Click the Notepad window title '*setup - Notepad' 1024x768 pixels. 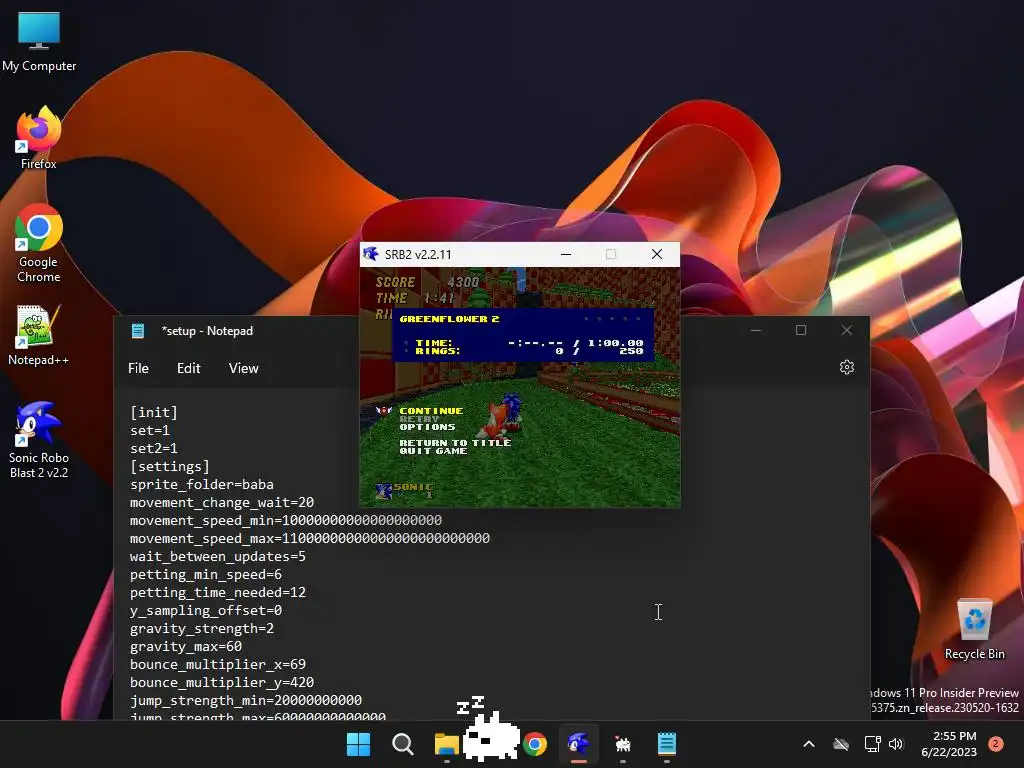207,330
